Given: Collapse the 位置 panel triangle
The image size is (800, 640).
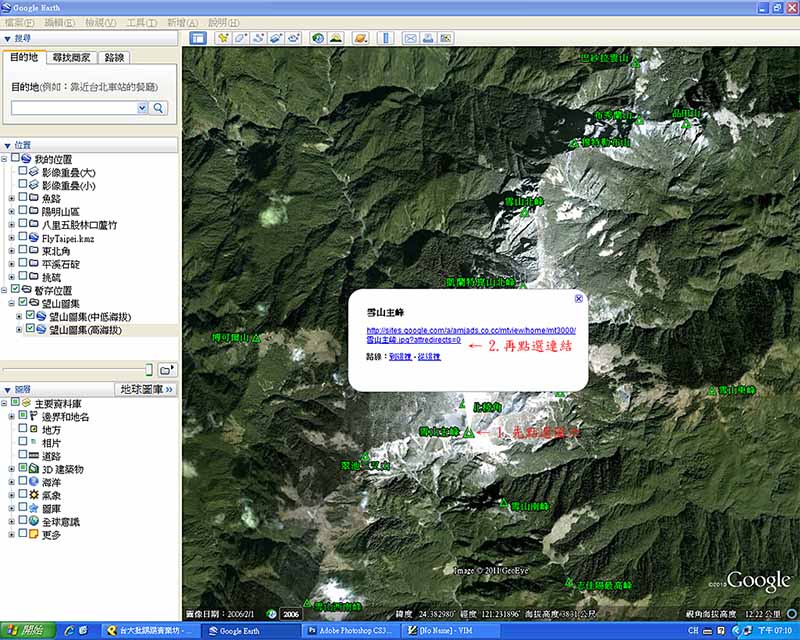Looking at the screenshot, I should 7,145.
